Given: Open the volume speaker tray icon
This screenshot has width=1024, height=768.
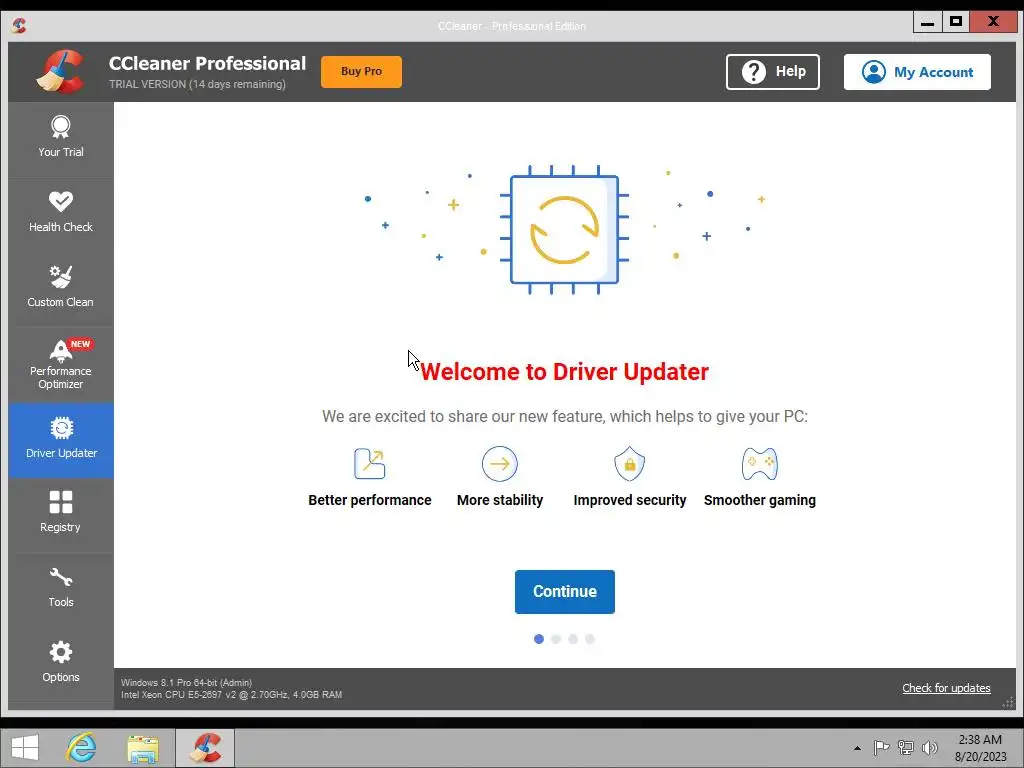Looking at the screenshot, I should coord(930,747).
